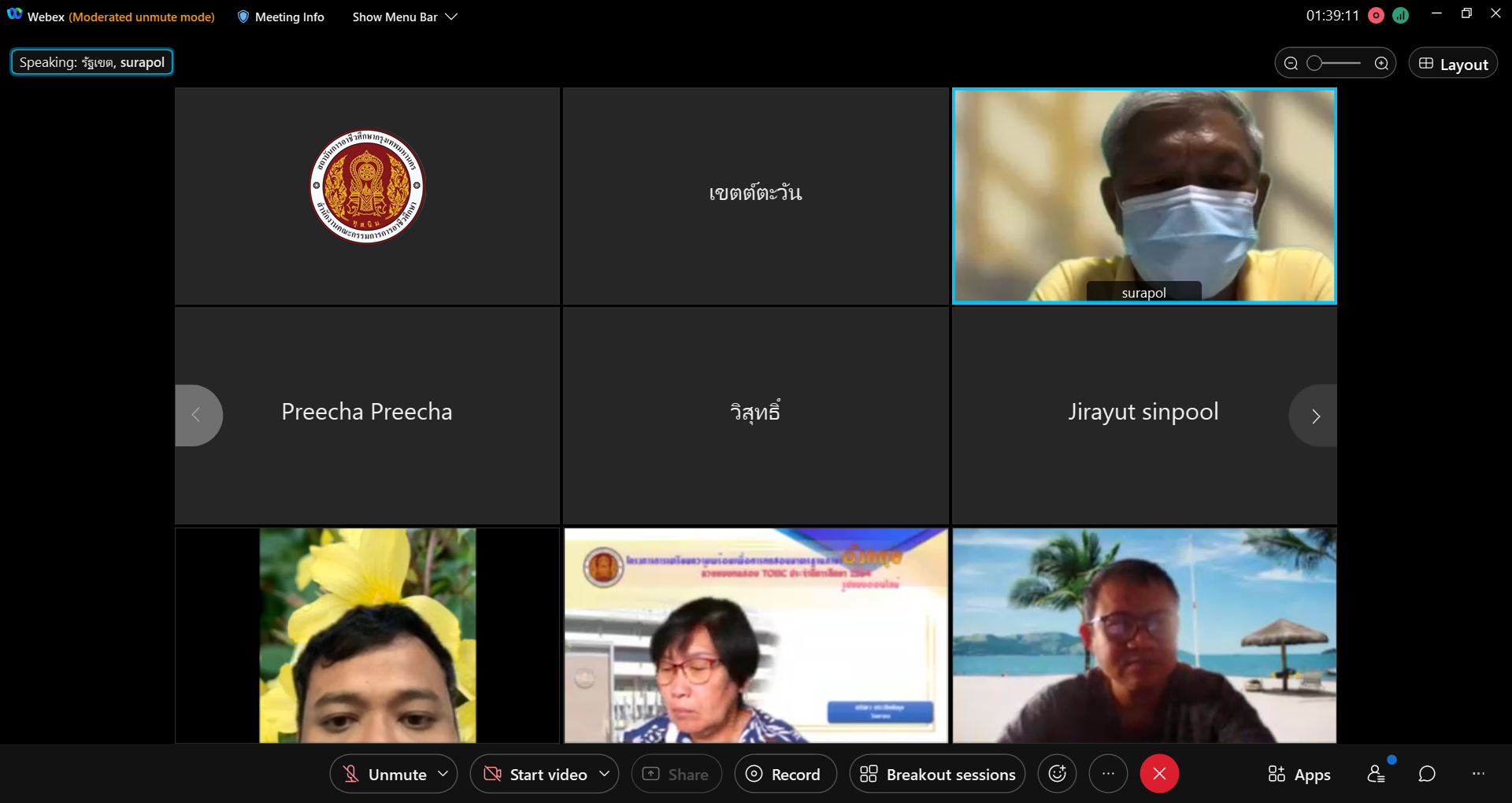Expand the video options arrow beside Start video
This screenshot has width=1512, height=803.
pyautogui.click(x=604, y=774)
